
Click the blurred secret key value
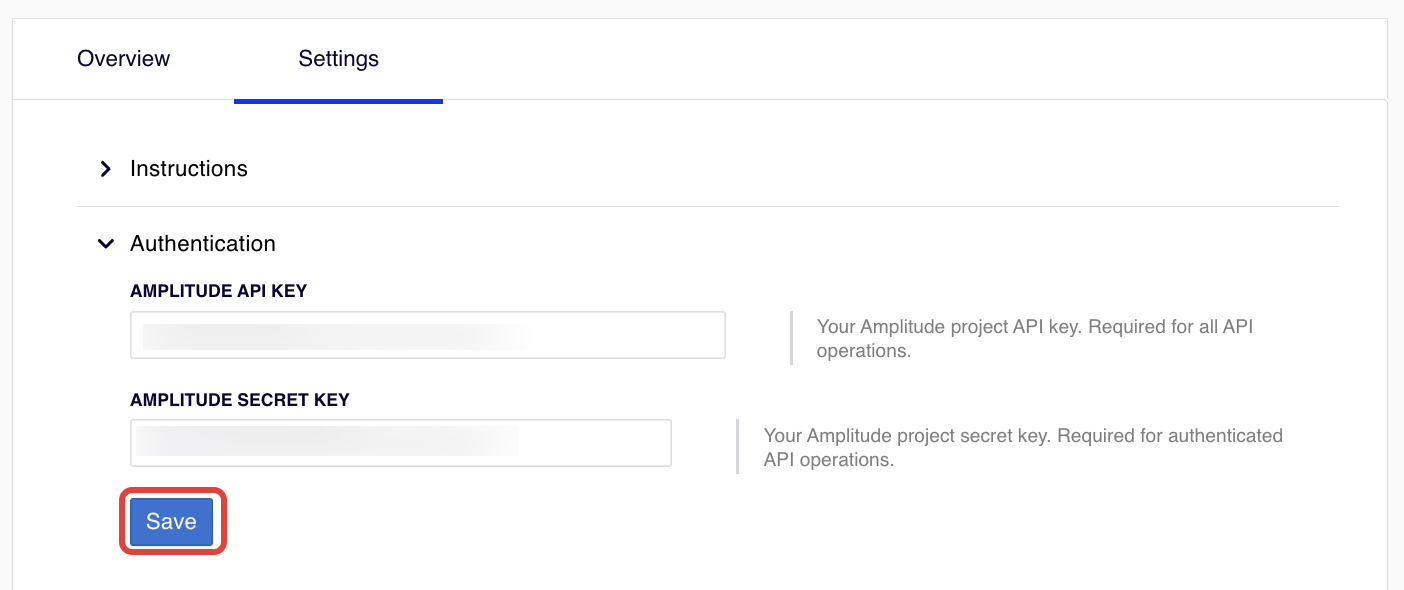pos(326,442)
